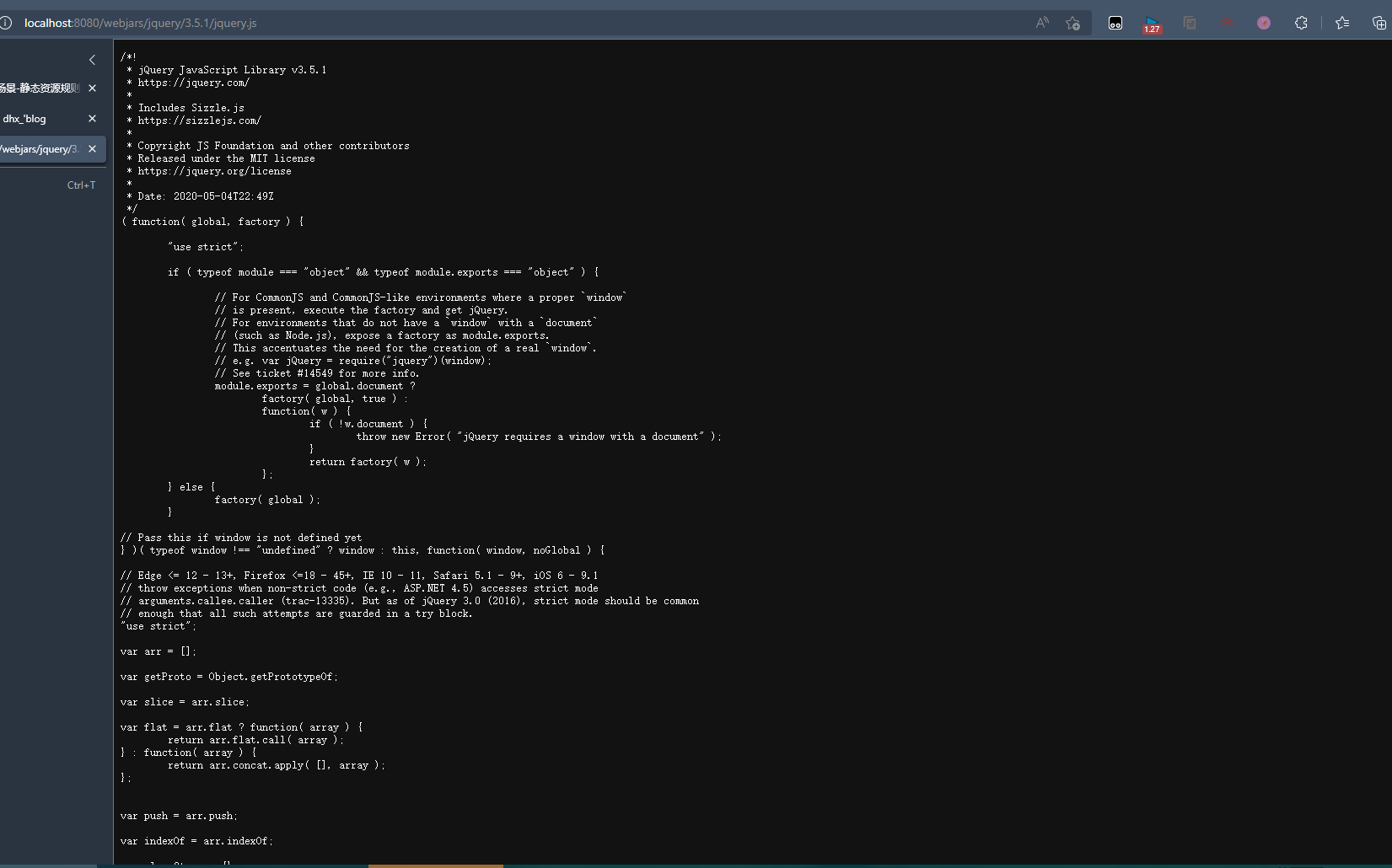1392x868 pixels.
Task: Open the Extensions puzzle piece menu
Action: (x=1301, y=23)
